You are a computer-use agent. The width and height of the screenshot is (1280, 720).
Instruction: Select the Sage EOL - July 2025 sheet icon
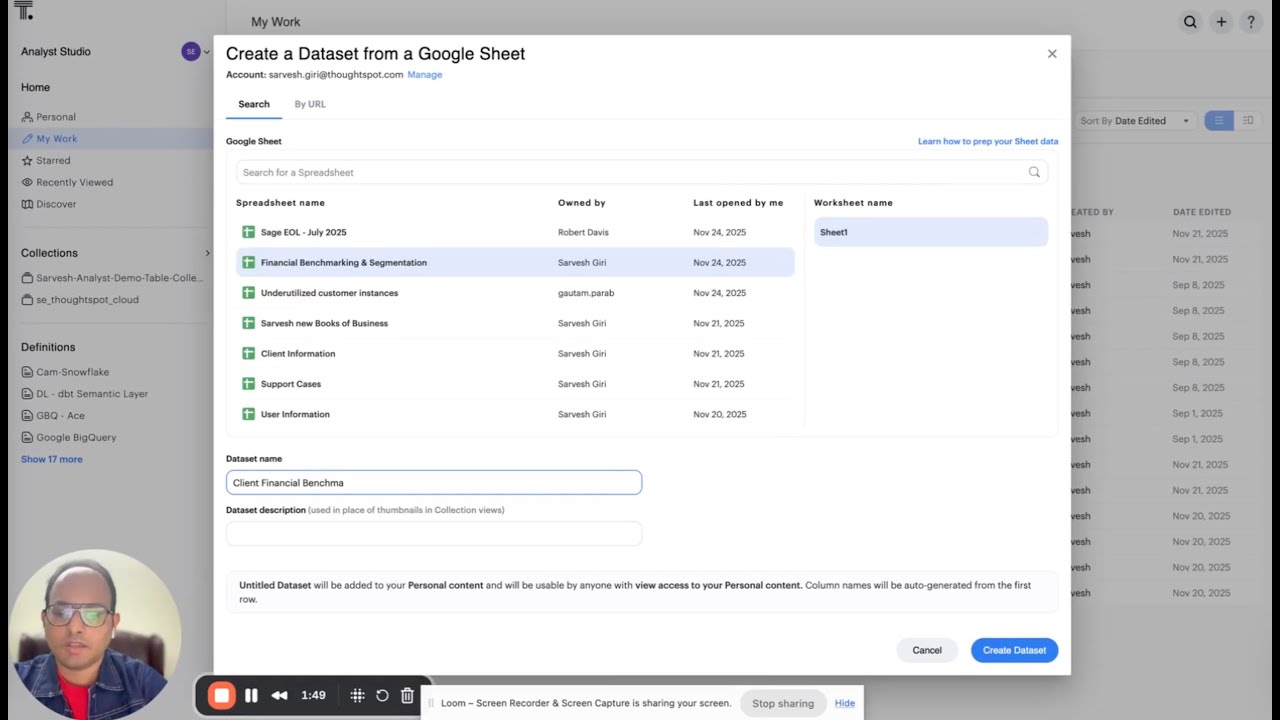(249, 232)
